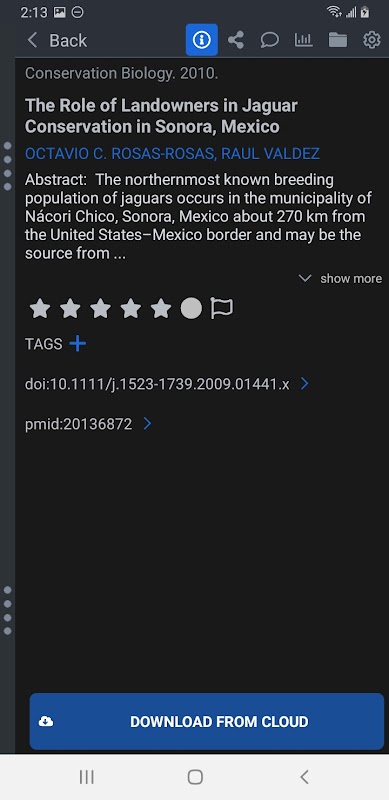389x800 pixels.
Task: Open the settings gear icon
Action: 372,40
